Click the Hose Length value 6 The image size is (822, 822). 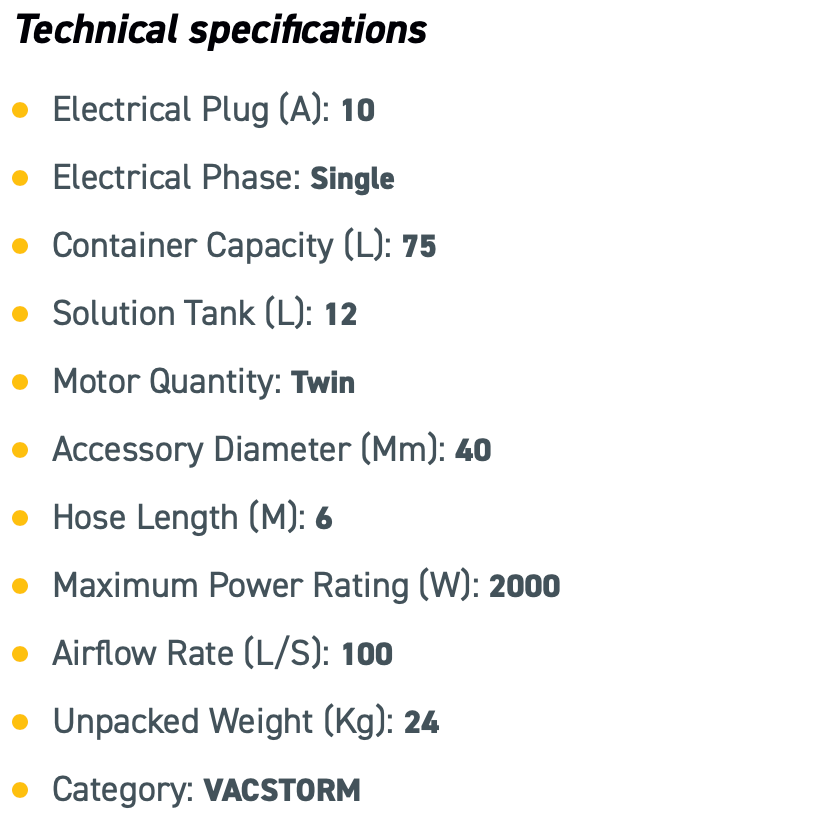point(324,518)
